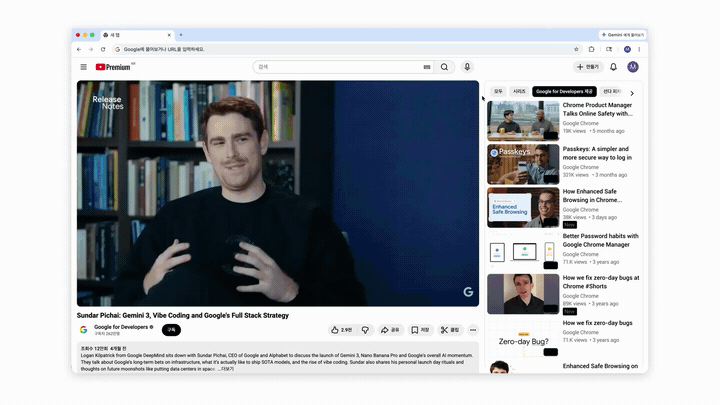Open the Google for Developers channel name

coord(121,327)
